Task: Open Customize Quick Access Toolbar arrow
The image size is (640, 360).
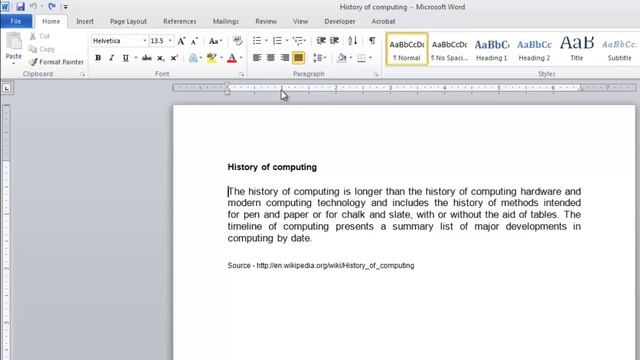Action: [65, 7]
